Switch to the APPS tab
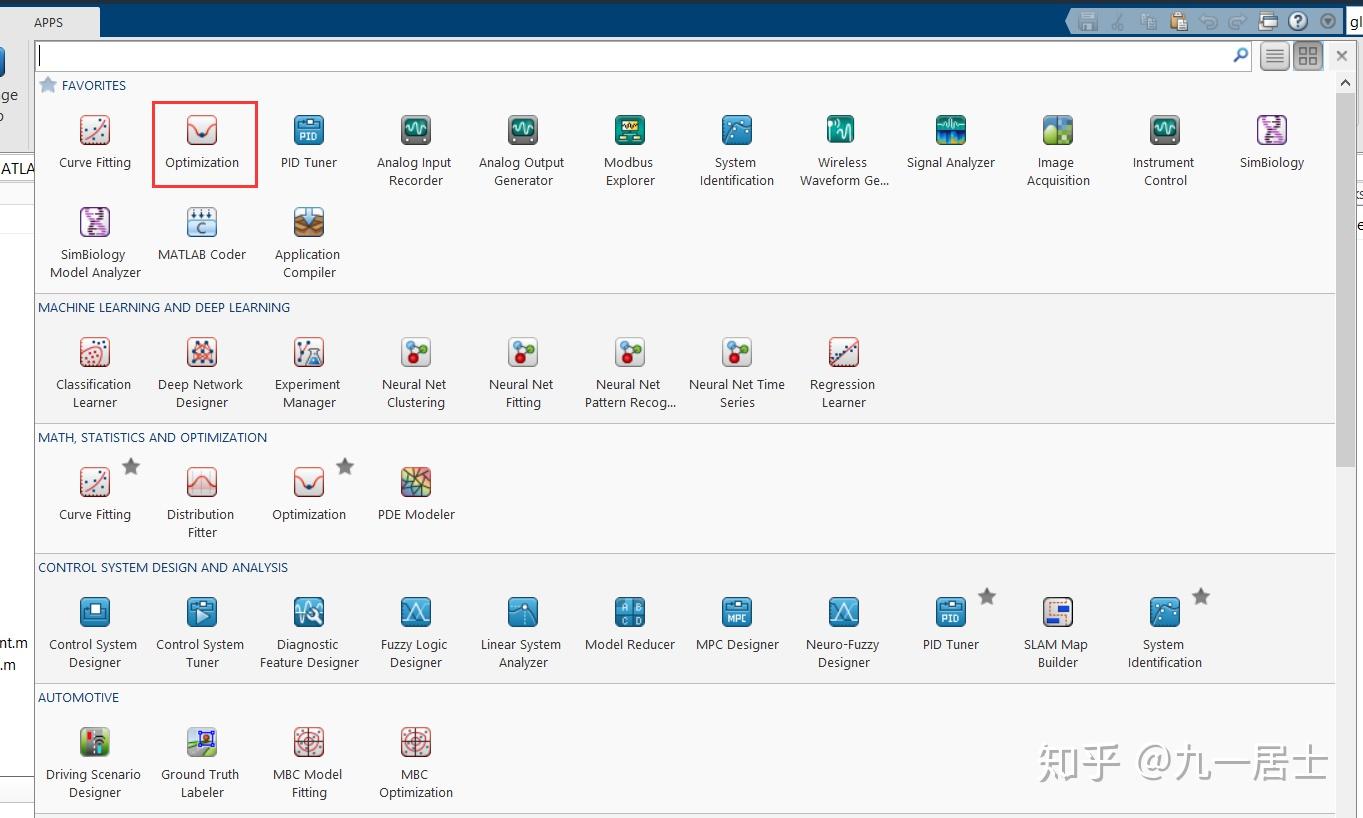This screenshot has height=818, width=1363. pyautogui.click(x=49, y=20)
